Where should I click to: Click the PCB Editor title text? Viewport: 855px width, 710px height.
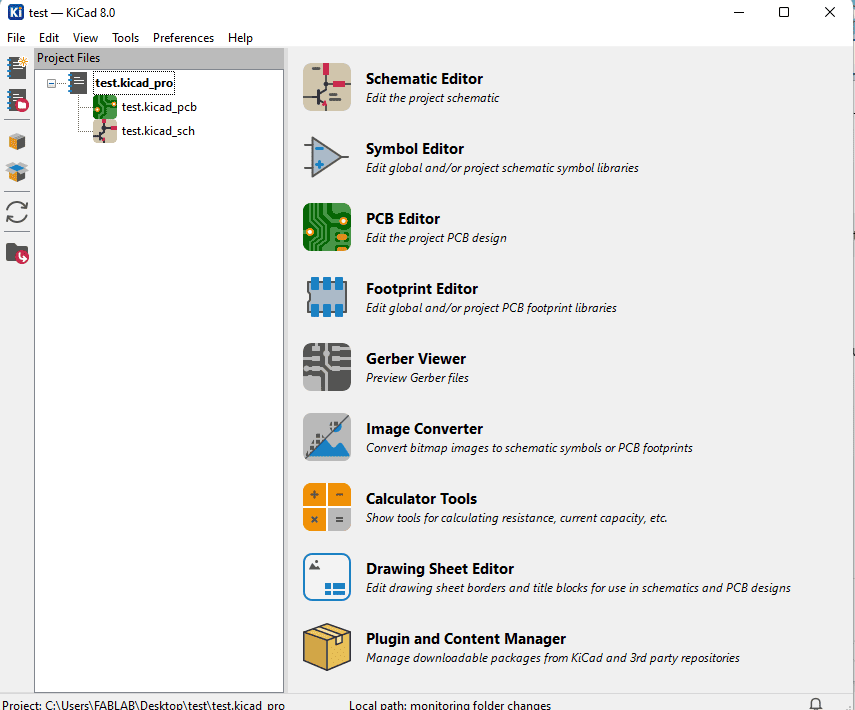click(403, 219)
